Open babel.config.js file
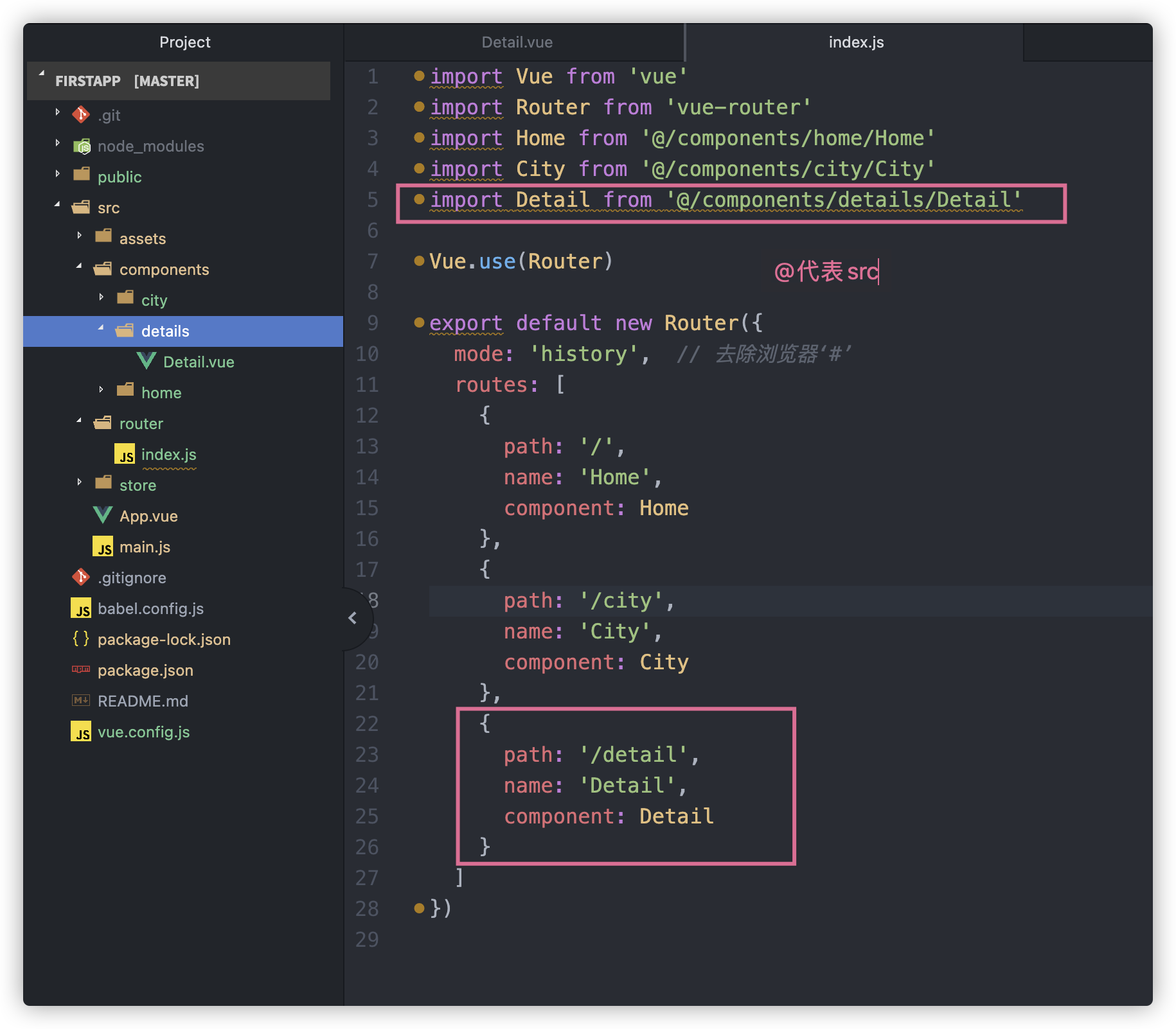This screenshot has width=1176, height=1029. [150, 608]
